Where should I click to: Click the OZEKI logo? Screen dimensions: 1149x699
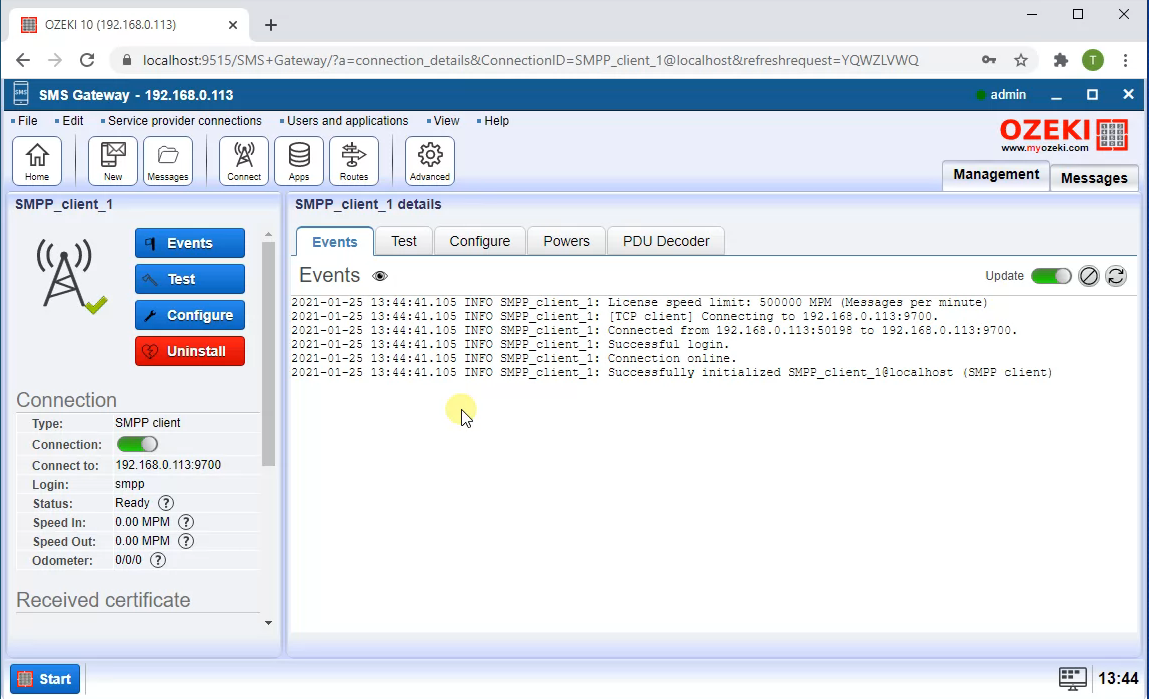click(x=1063, y=135)
